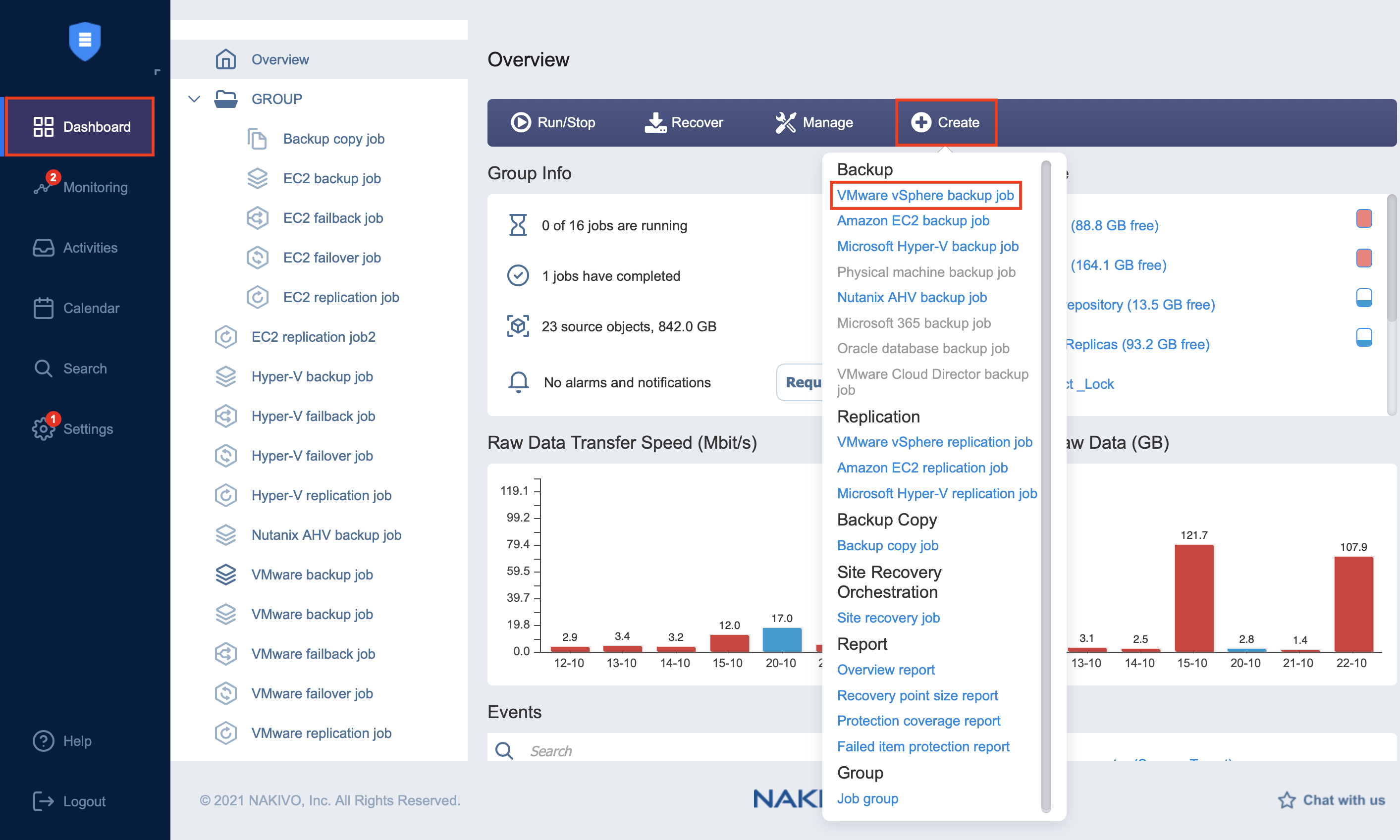Generate Recovery point size report
Viewport: 1400px width, 840px height.
[x=917, y=695]
